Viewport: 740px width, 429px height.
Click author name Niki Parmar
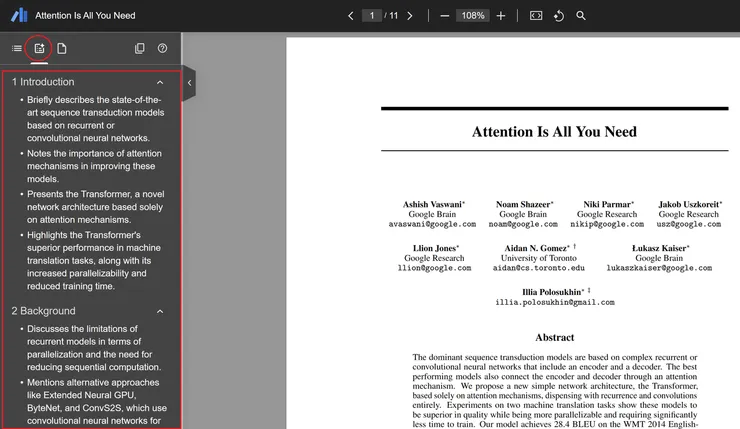coord(608,204)
